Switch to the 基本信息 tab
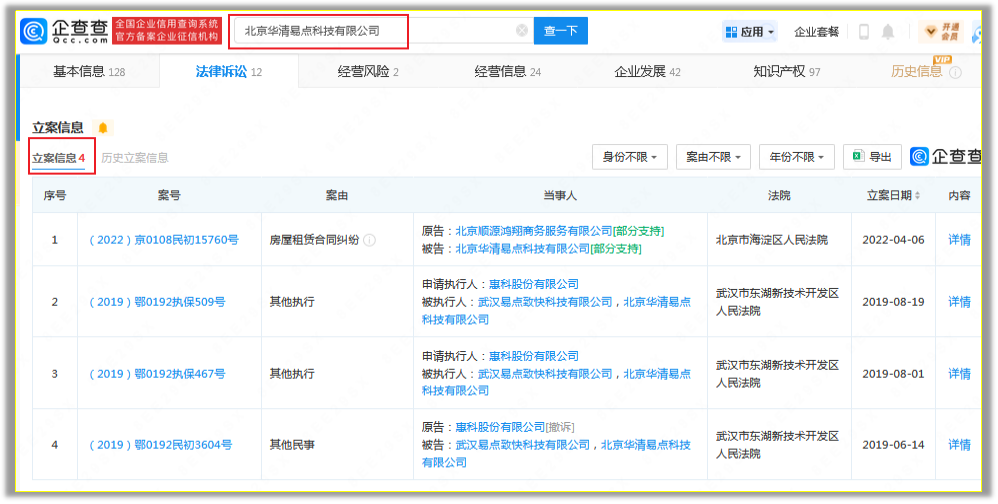Screen dimensions: 998x504 [88, 72]
